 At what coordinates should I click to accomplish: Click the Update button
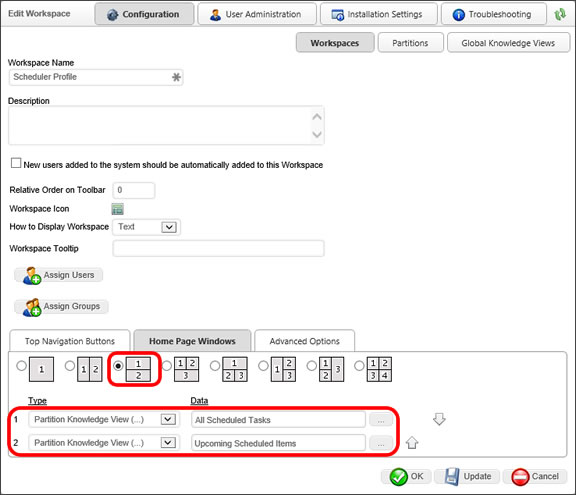(x=467, y=477)
